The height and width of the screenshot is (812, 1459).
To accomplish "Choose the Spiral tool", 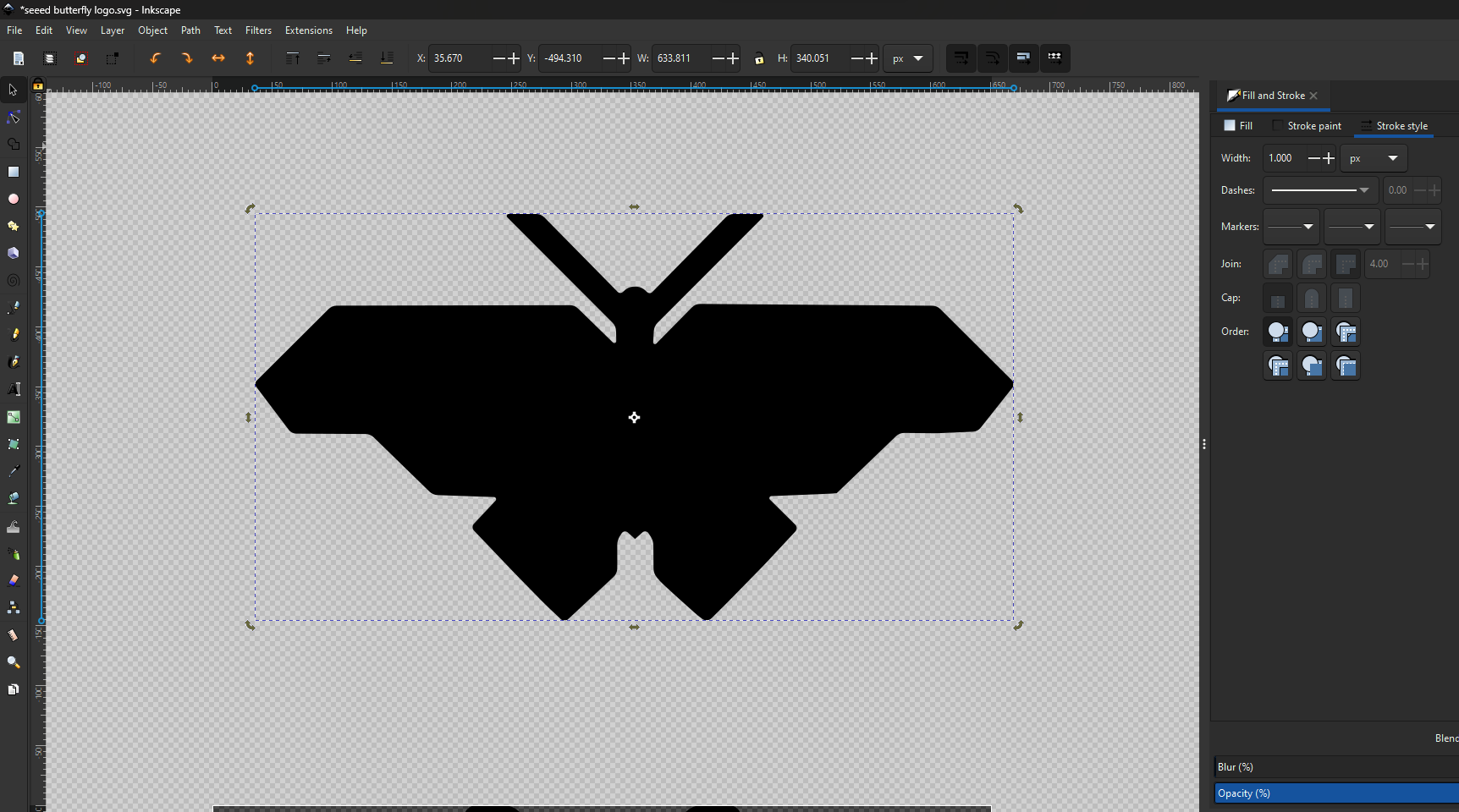I will point(14,280).
